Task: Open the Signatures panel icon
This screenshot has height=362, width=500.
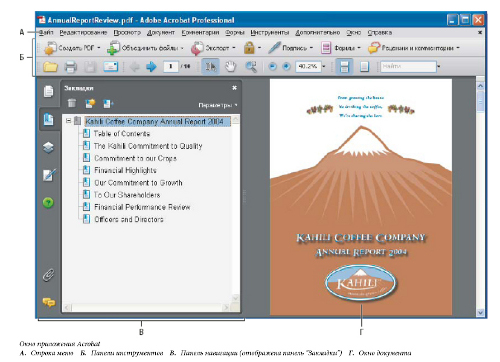Action: pyautogui.click(x=49, y=175)
